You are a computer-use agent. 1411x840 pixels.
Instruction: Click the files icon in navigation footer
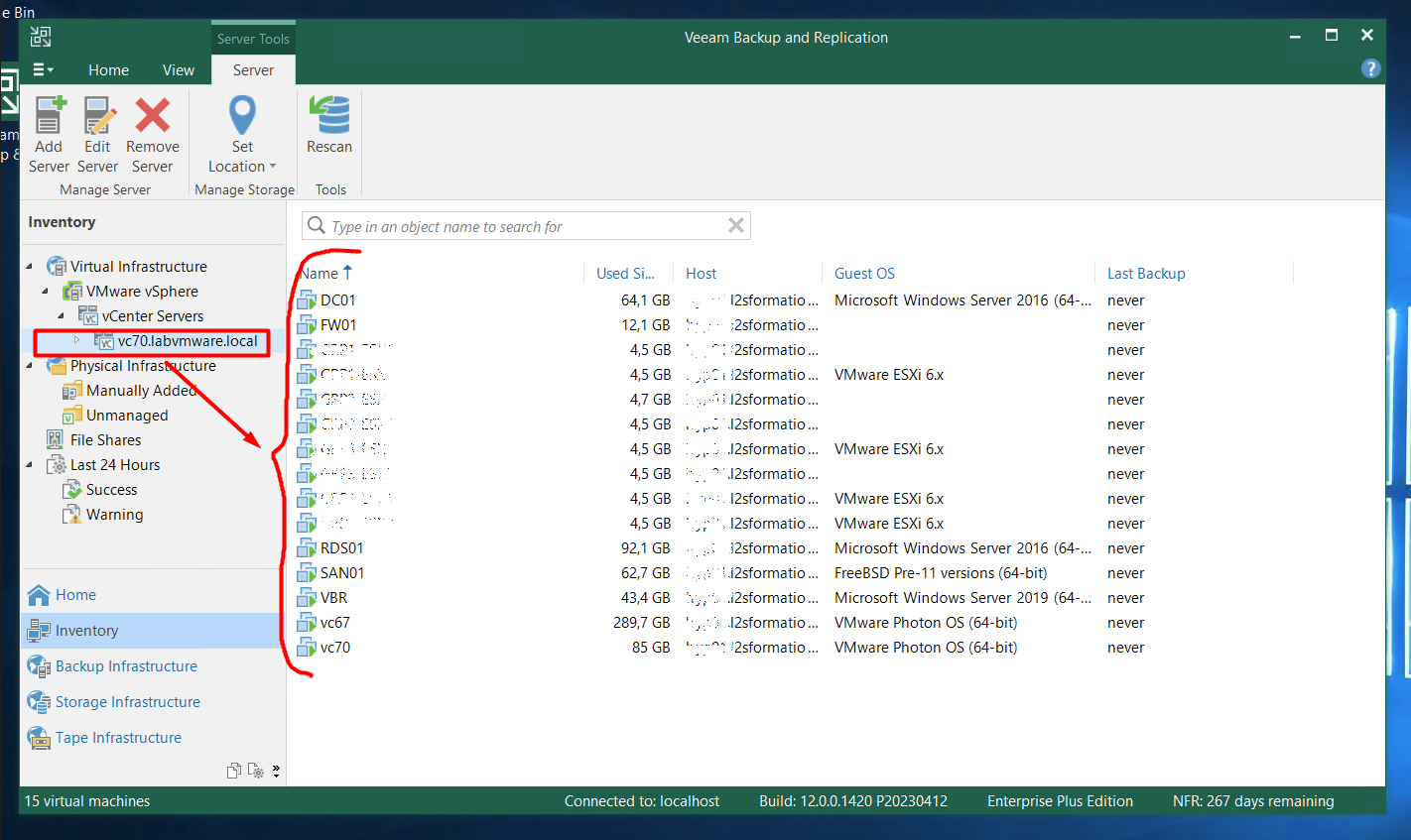pos(234,771)
